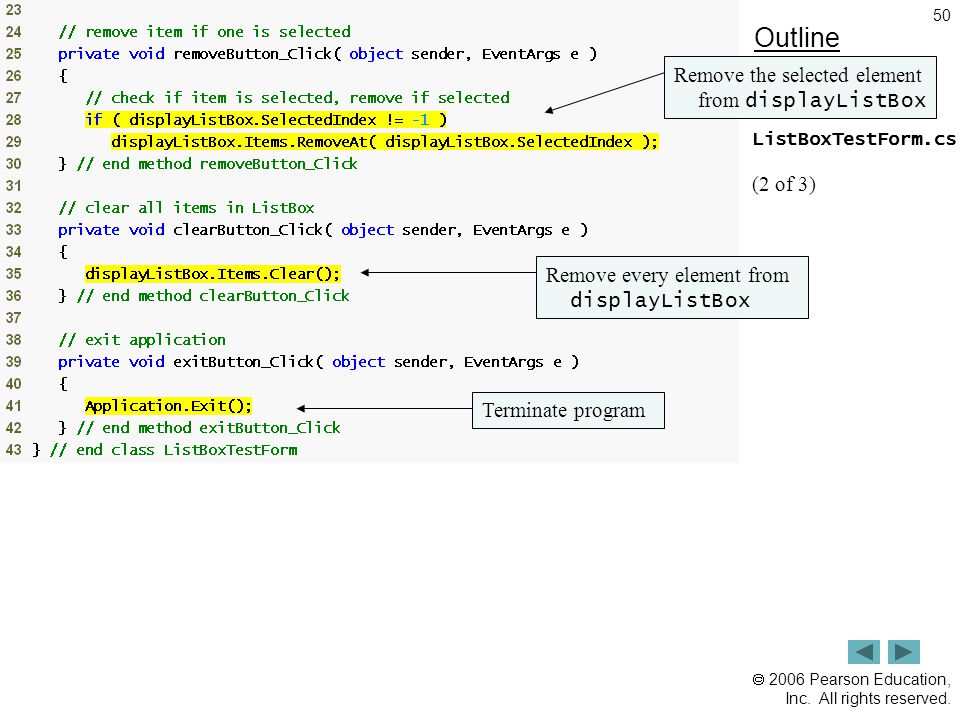Click the '// remove item if one is selected' comment

204,32
